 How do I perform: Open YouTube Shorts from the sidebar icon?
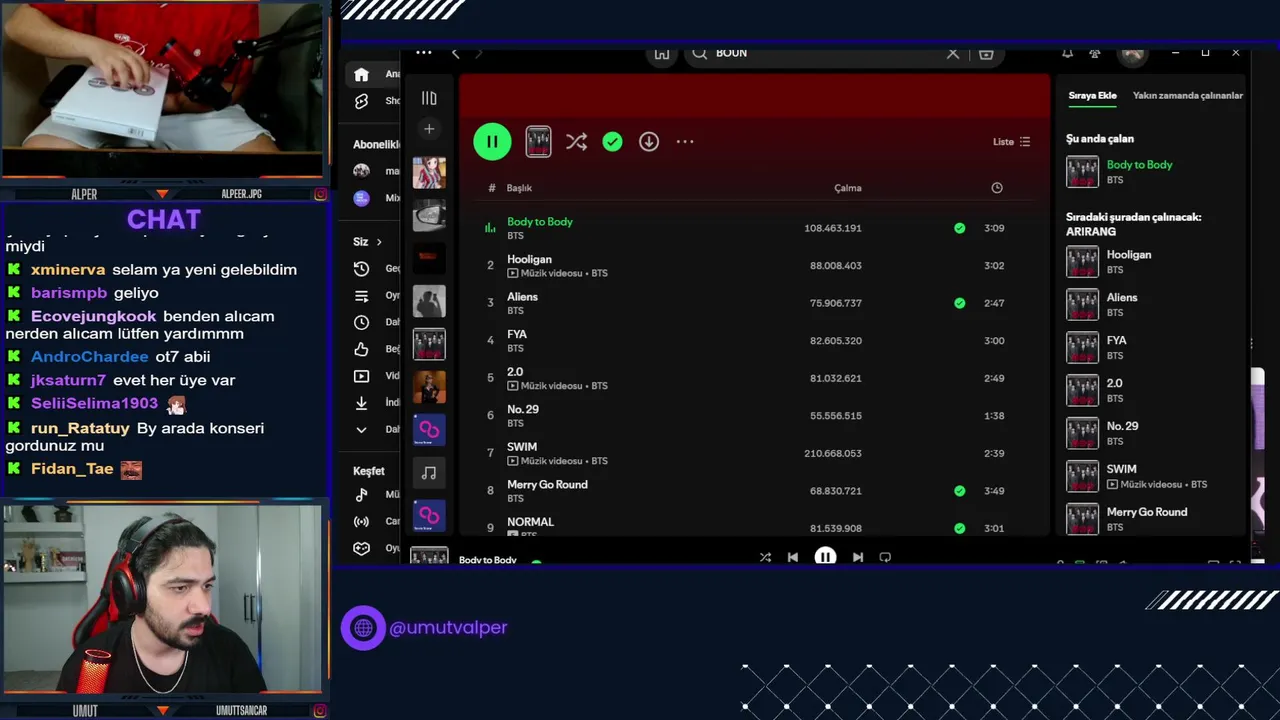[362, 101]
